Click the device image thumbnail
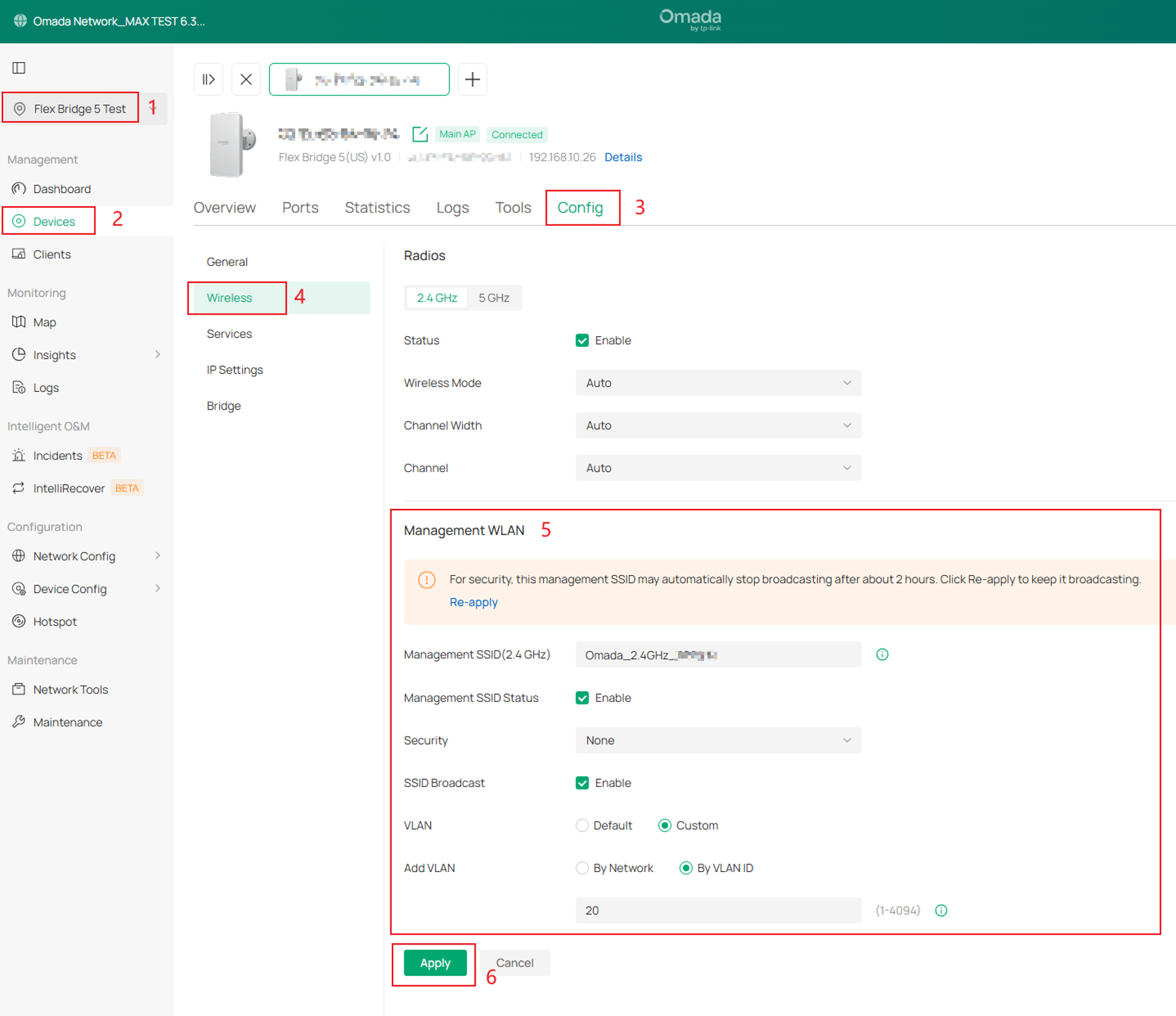Image resolution: width=1176 pixels, height=1016 pixels. coord(232,145)
